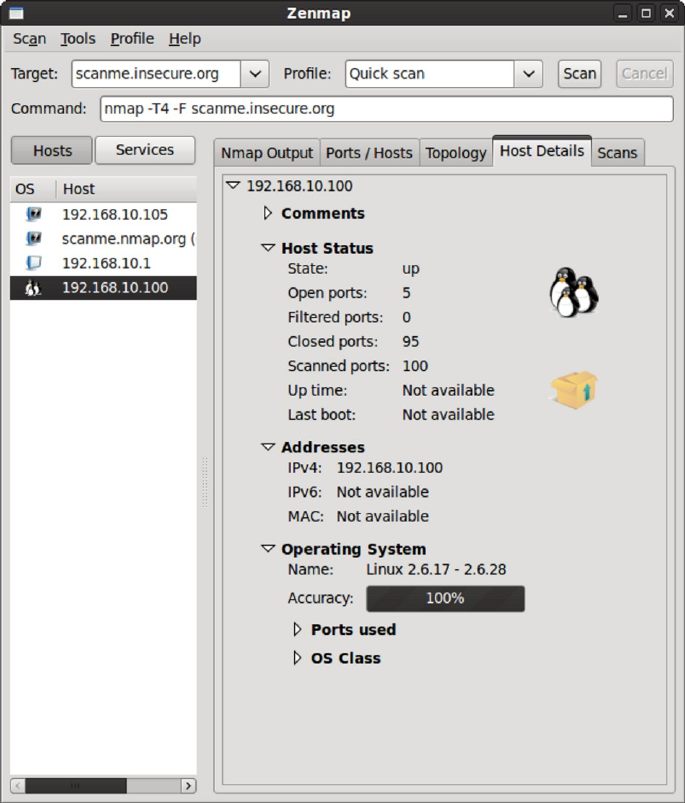Open the Tools menu
This screenshot has height=803, width=685.
78,39
